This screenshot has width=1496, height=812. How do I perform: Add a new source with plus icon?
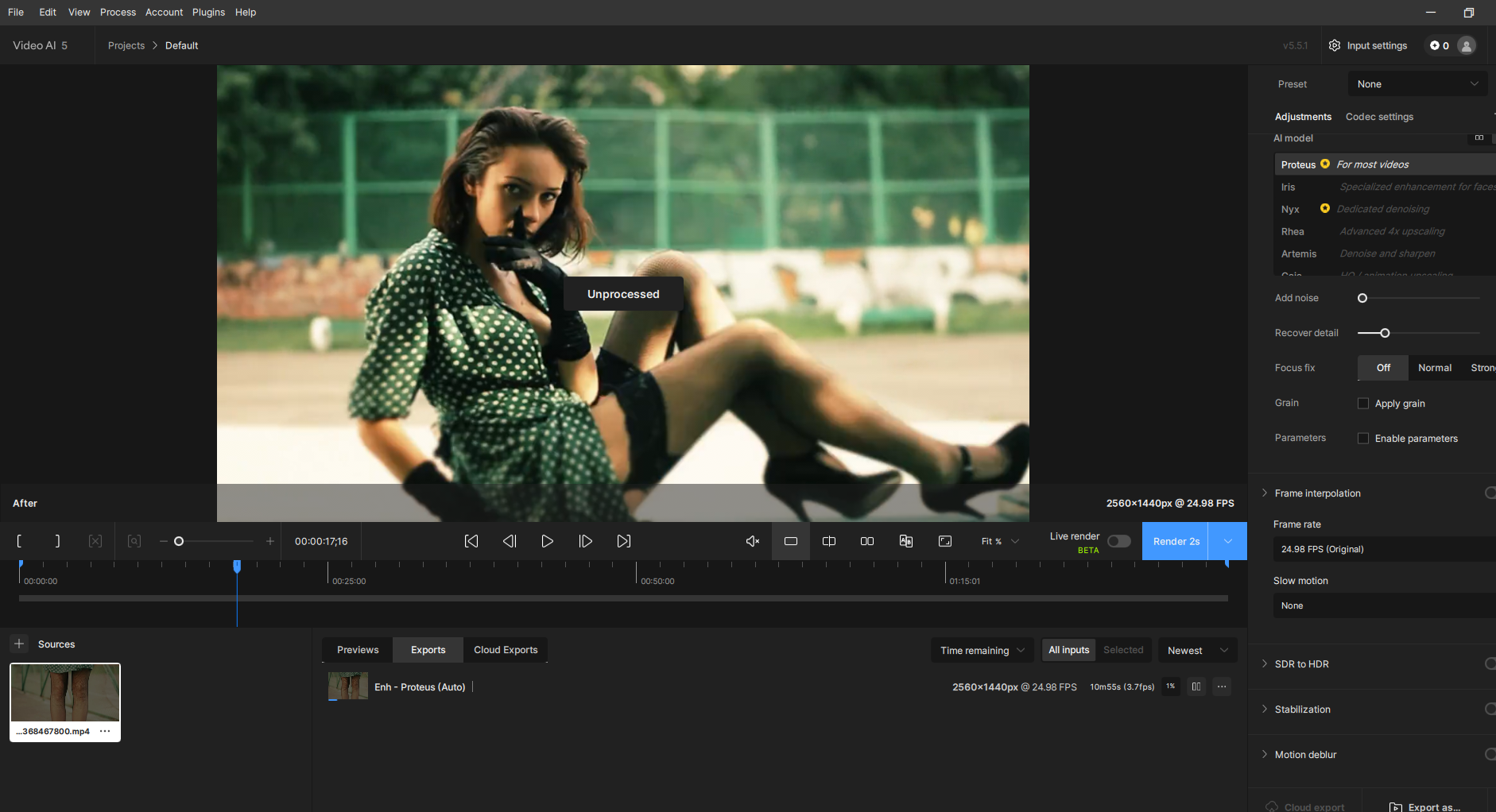tap(19, 644)
